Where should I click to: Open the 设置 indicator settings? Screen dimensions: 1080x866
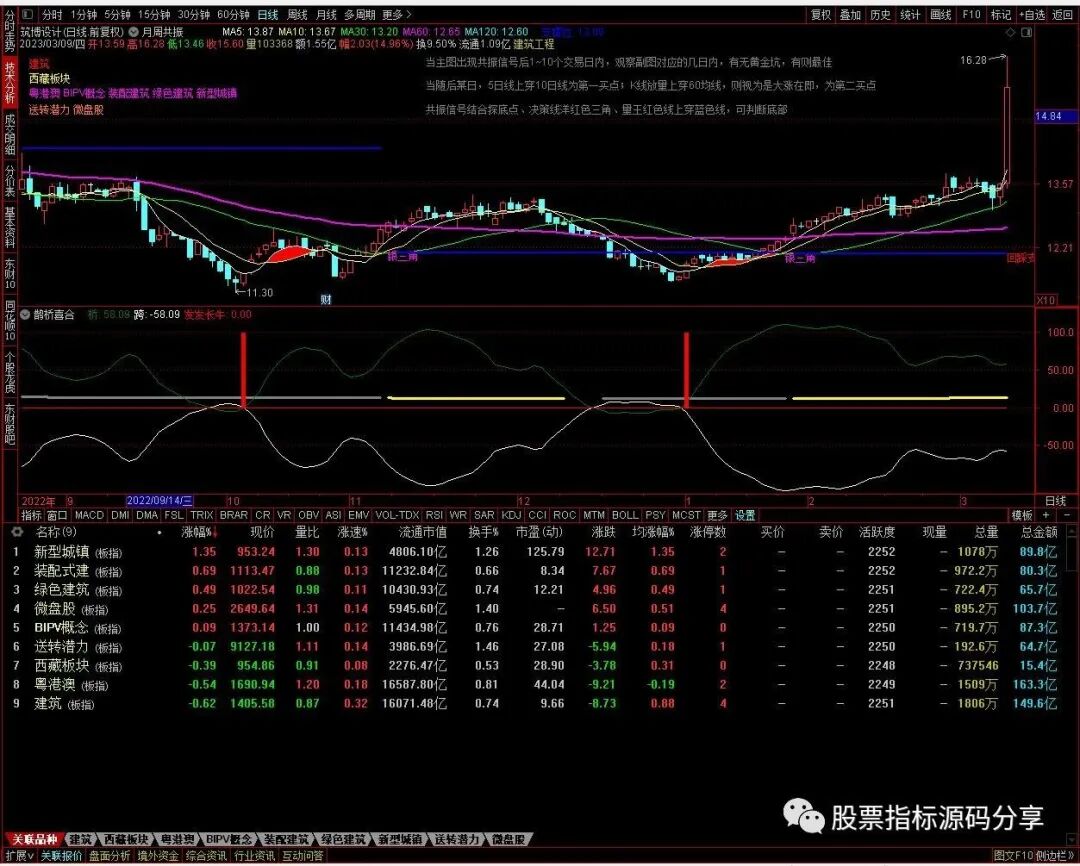pos(745,515)
